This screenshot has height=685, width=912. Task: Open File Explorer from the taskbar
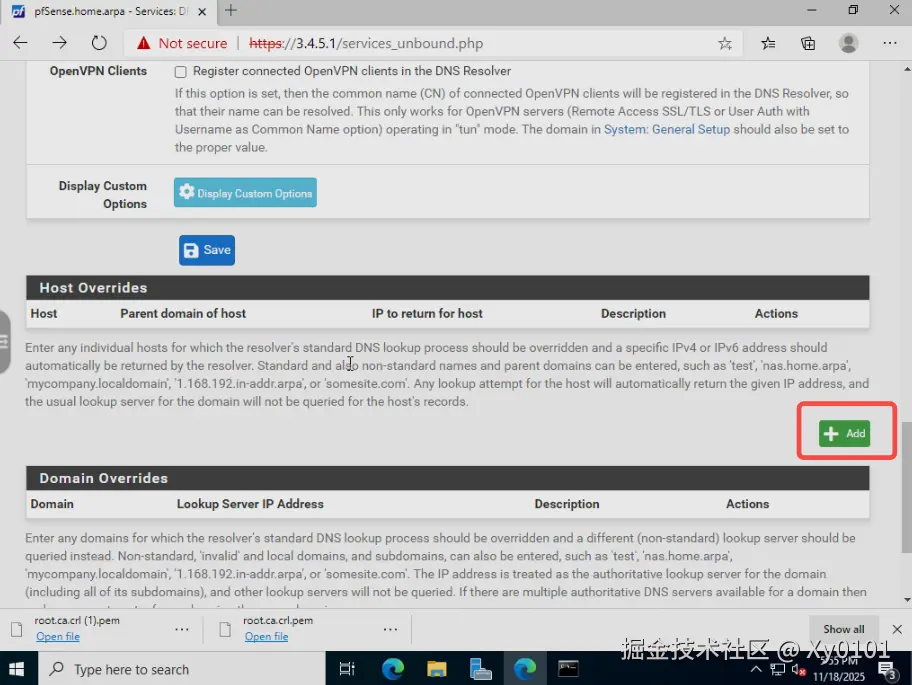point(436,669)
